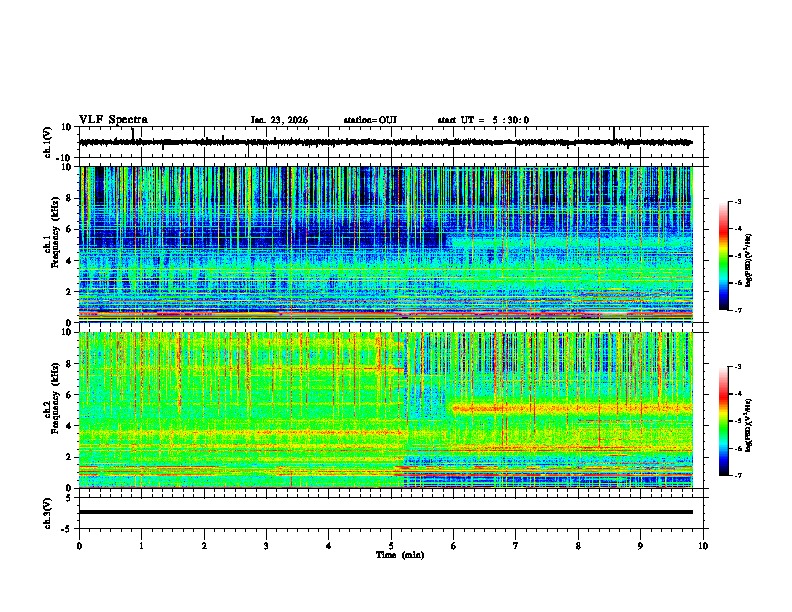Click time axis tick label '7'
792x612 pixels.
click(516, 546)
